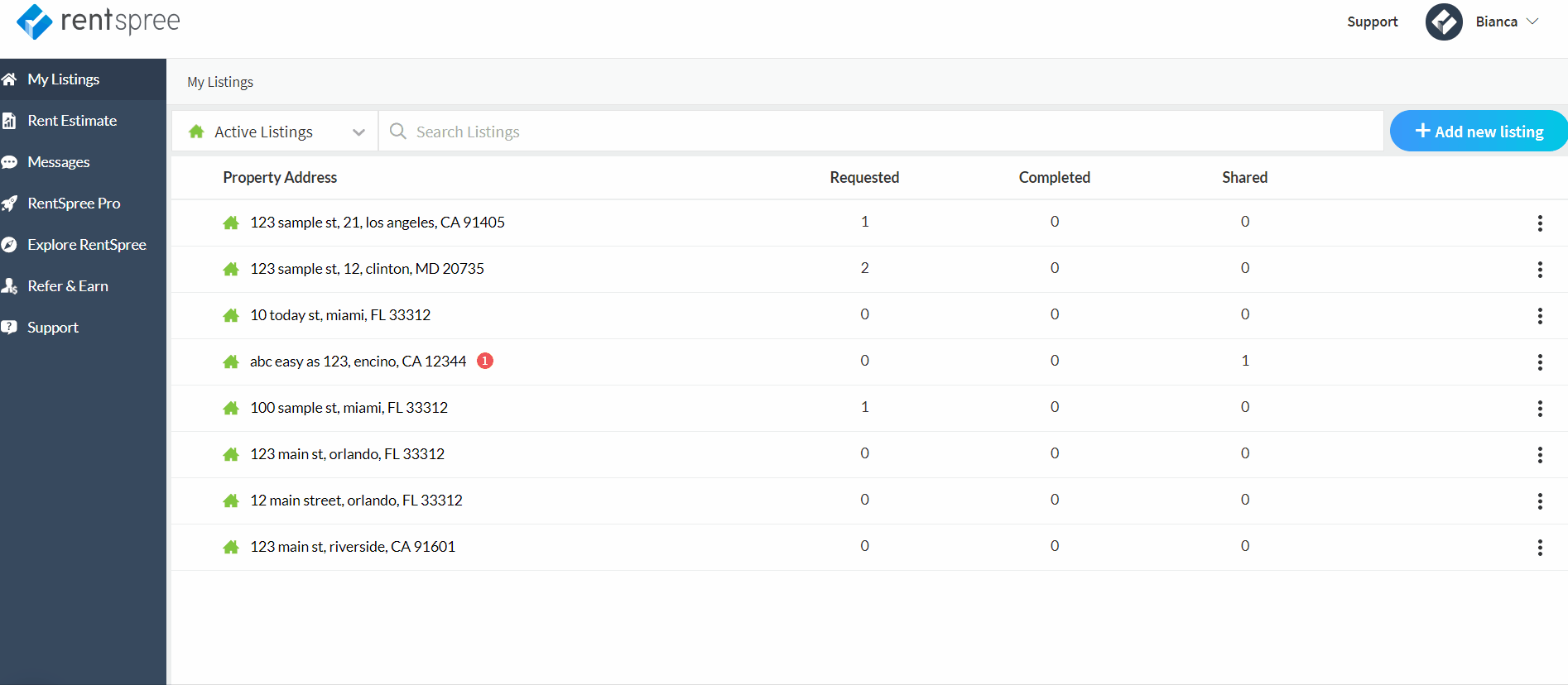1568x685 pixels.
Task: Open Explore RentSpree in sidebar
Action: click(83, 245)
